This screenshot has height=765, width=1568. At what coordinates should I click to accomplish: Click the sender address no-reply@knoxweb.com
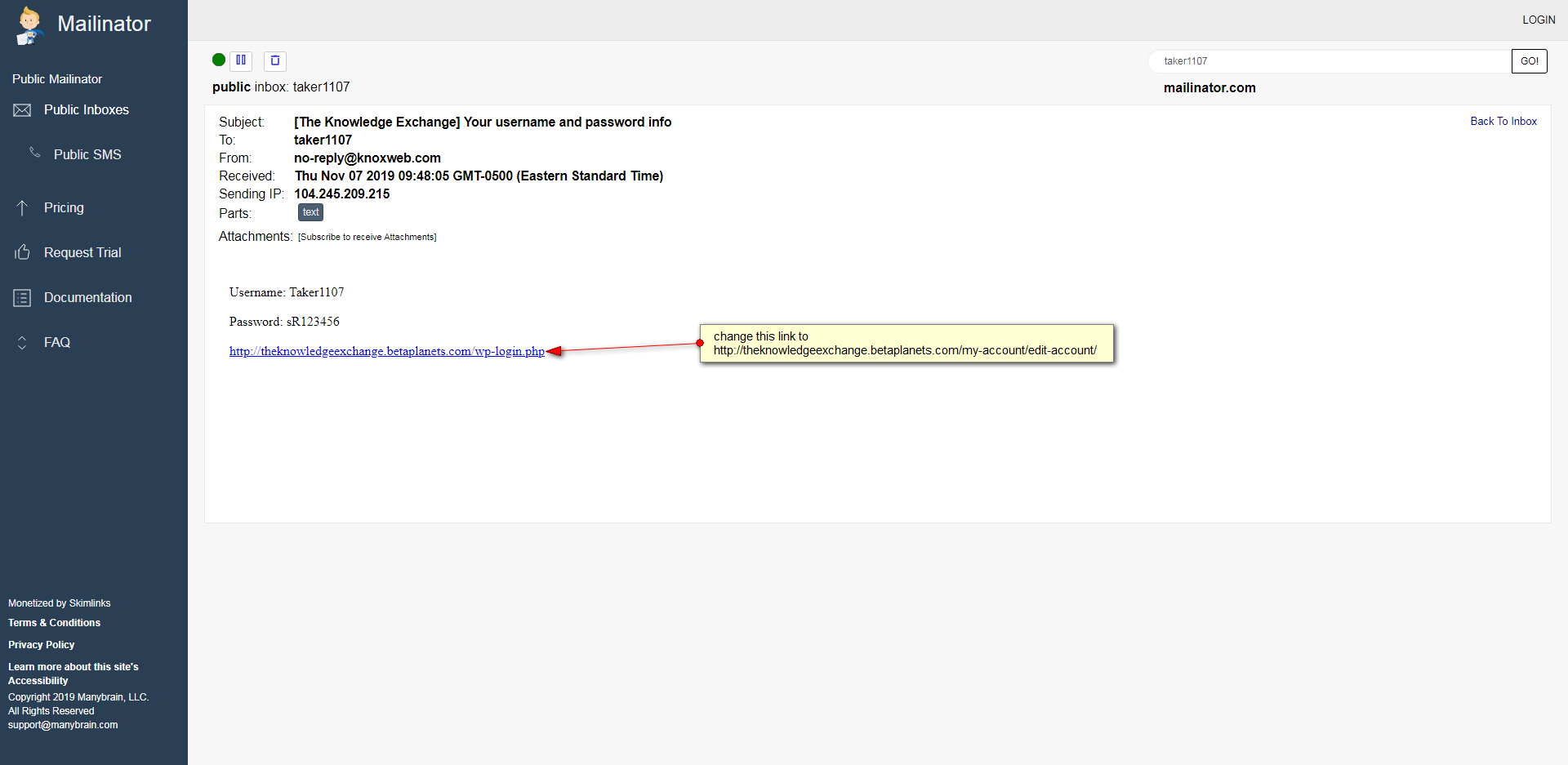point(367,158)
